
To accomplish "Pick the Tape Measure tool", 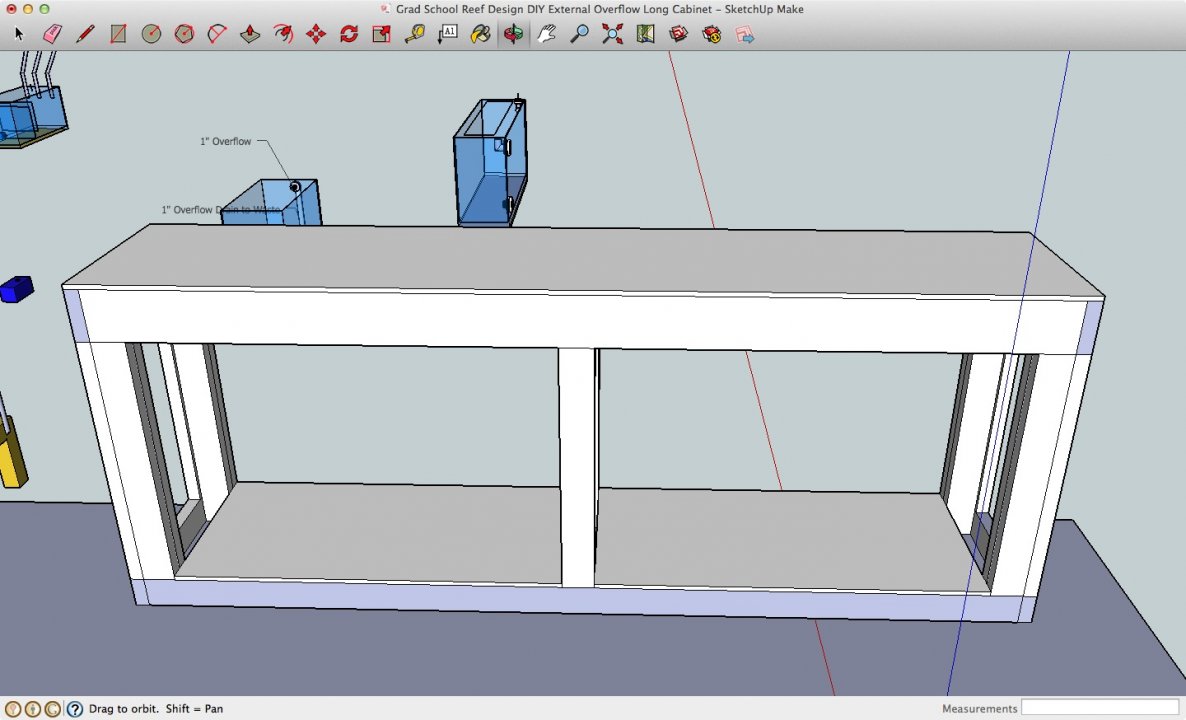I will tap(415, 34).
